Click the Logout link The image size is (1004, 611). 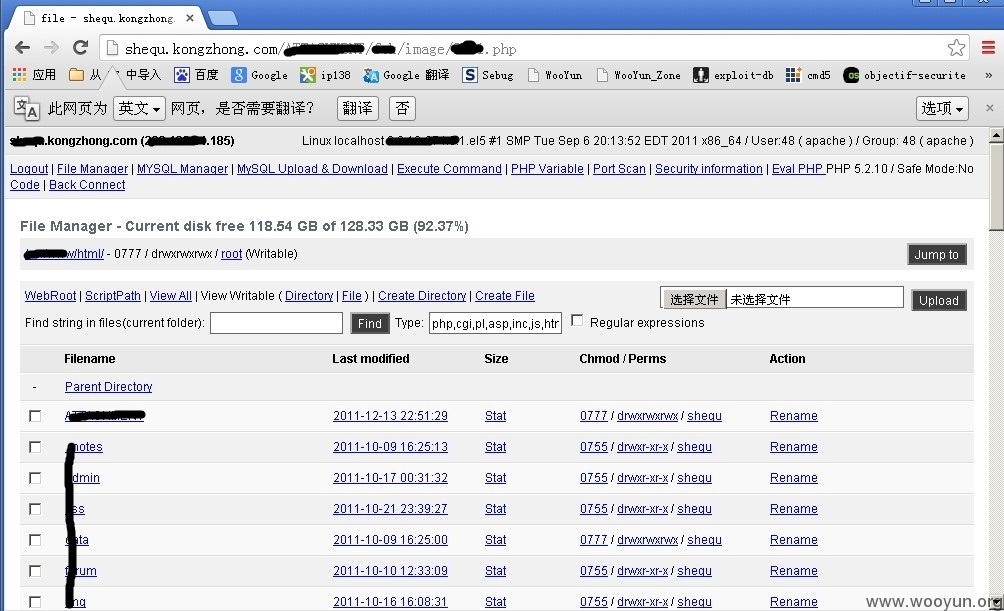(x=29, y=168)
